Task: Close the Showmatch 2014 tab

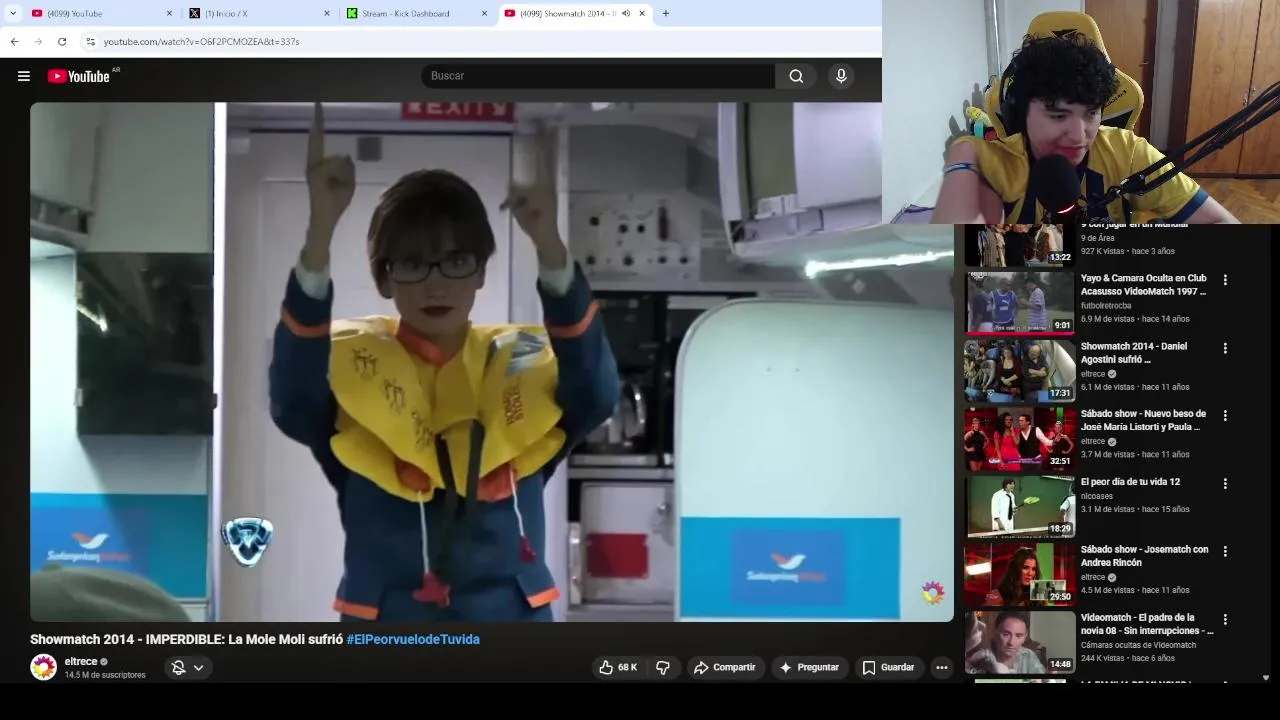Action: click(x=642, y=13)
